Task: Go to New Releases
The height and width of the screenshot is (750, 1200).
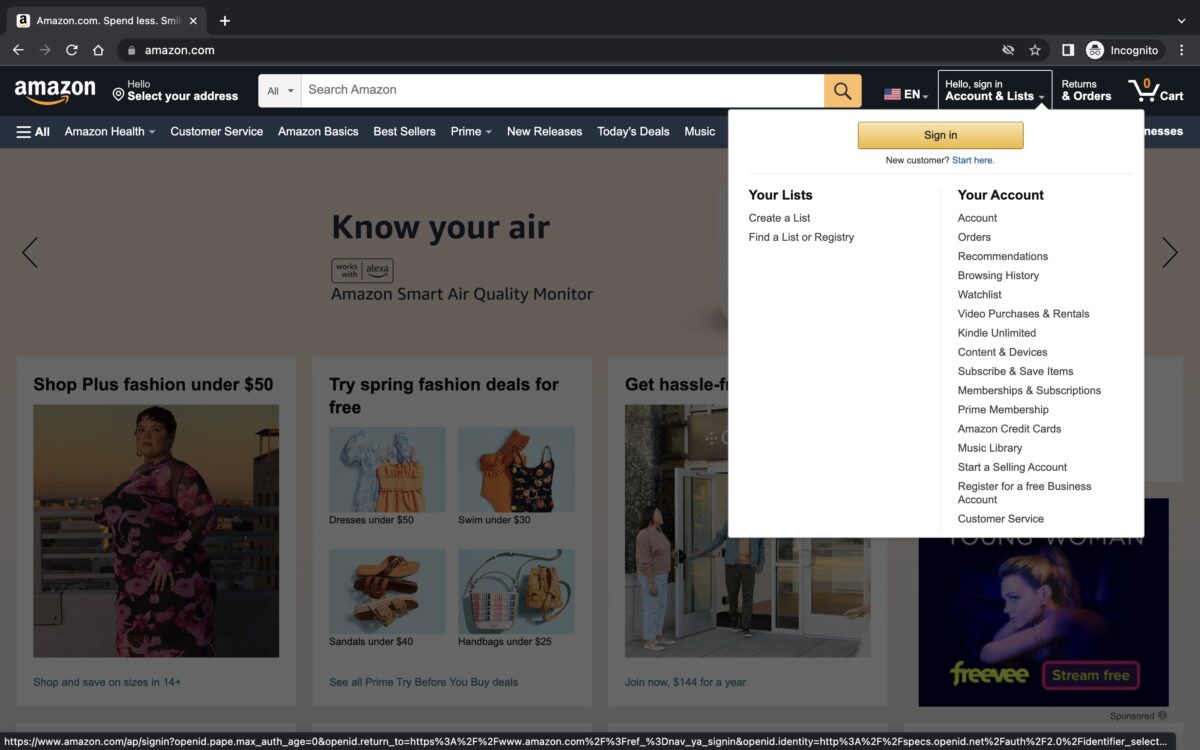Action: click(x=544, y=131)
